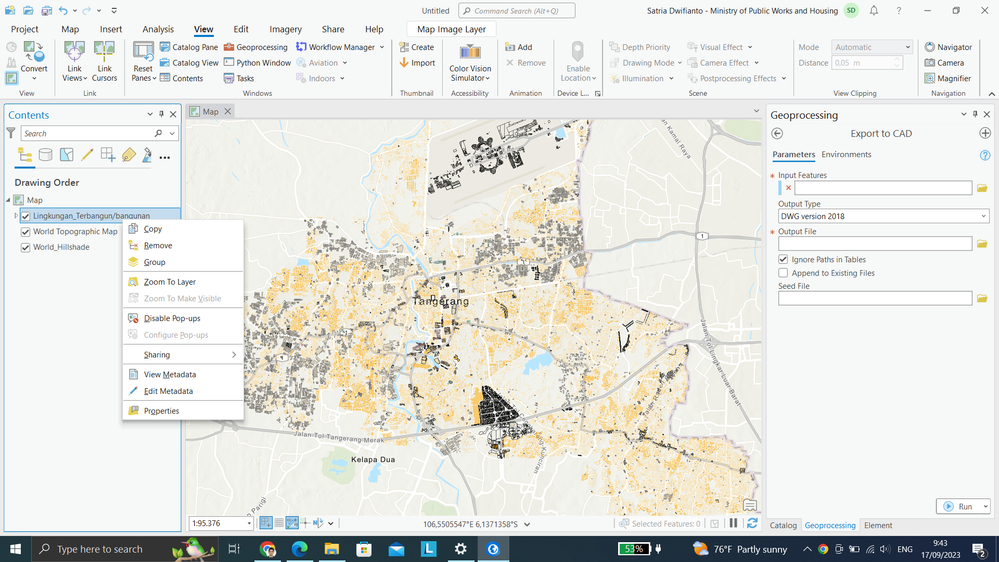This screenshot has height=562, width=999.
Task: Click Import thumbnail
Action: (x=417, y=62)
